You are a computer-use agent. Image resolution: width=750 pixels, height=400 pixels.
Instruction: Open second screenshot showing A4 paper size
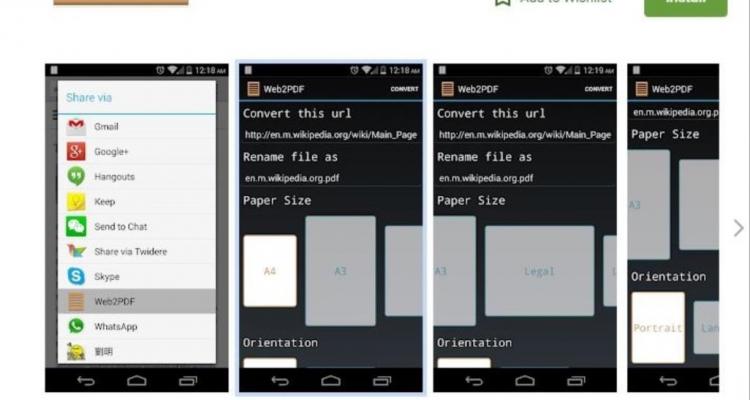coord(331,228)
